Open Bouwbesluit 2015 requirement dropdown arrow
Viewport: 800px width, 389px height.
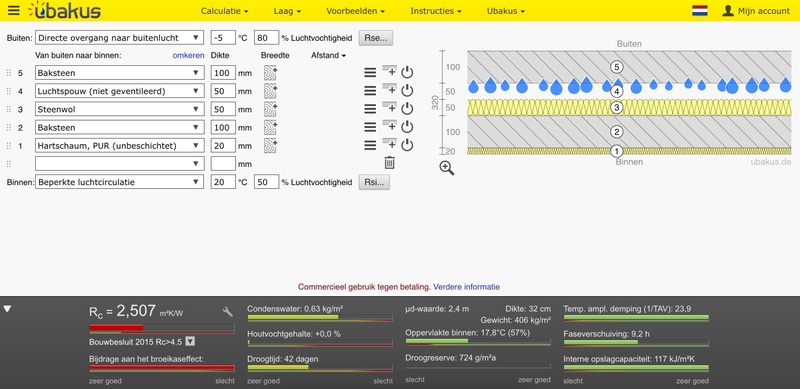point(190,342)
